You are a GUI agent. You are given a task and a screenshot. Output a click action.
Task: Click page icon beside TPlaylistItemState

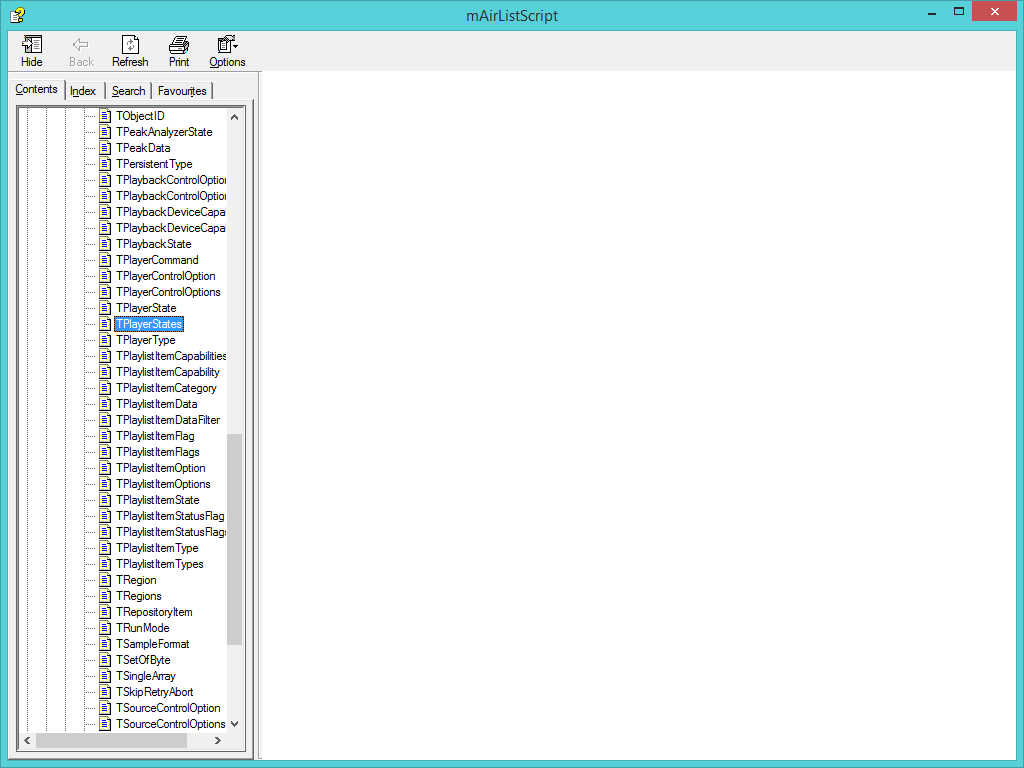coord(105,500)
